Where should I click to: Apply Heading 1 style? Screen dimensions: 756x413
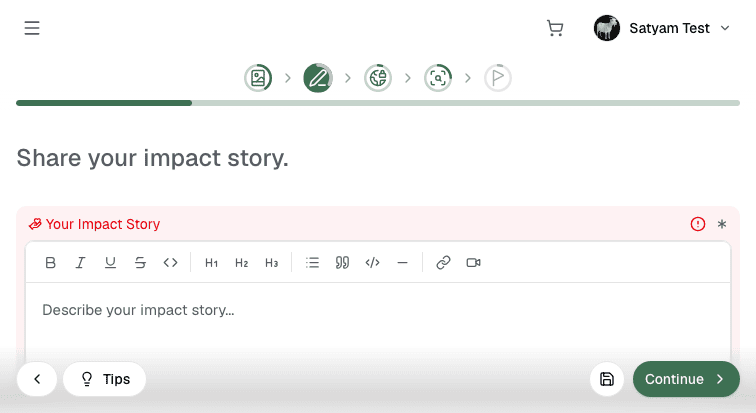tap(211, 263)
